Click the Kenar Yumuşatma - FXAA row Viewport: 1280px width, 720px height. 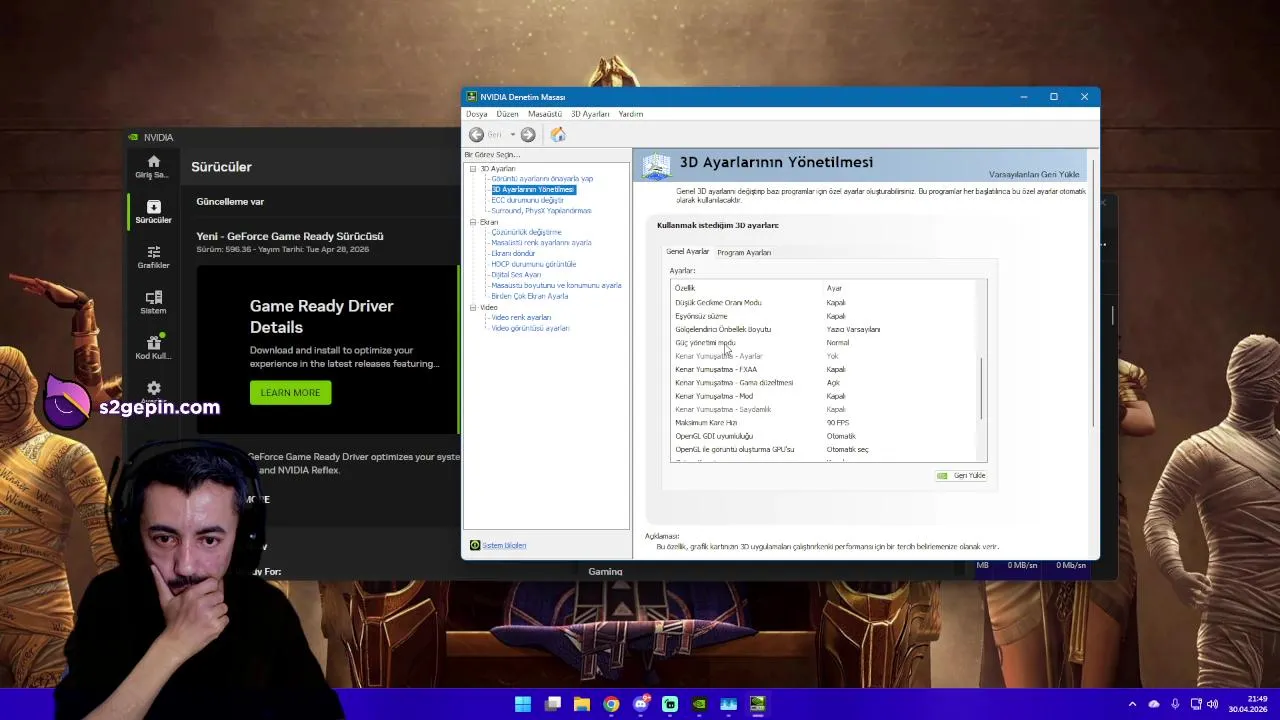823,369
